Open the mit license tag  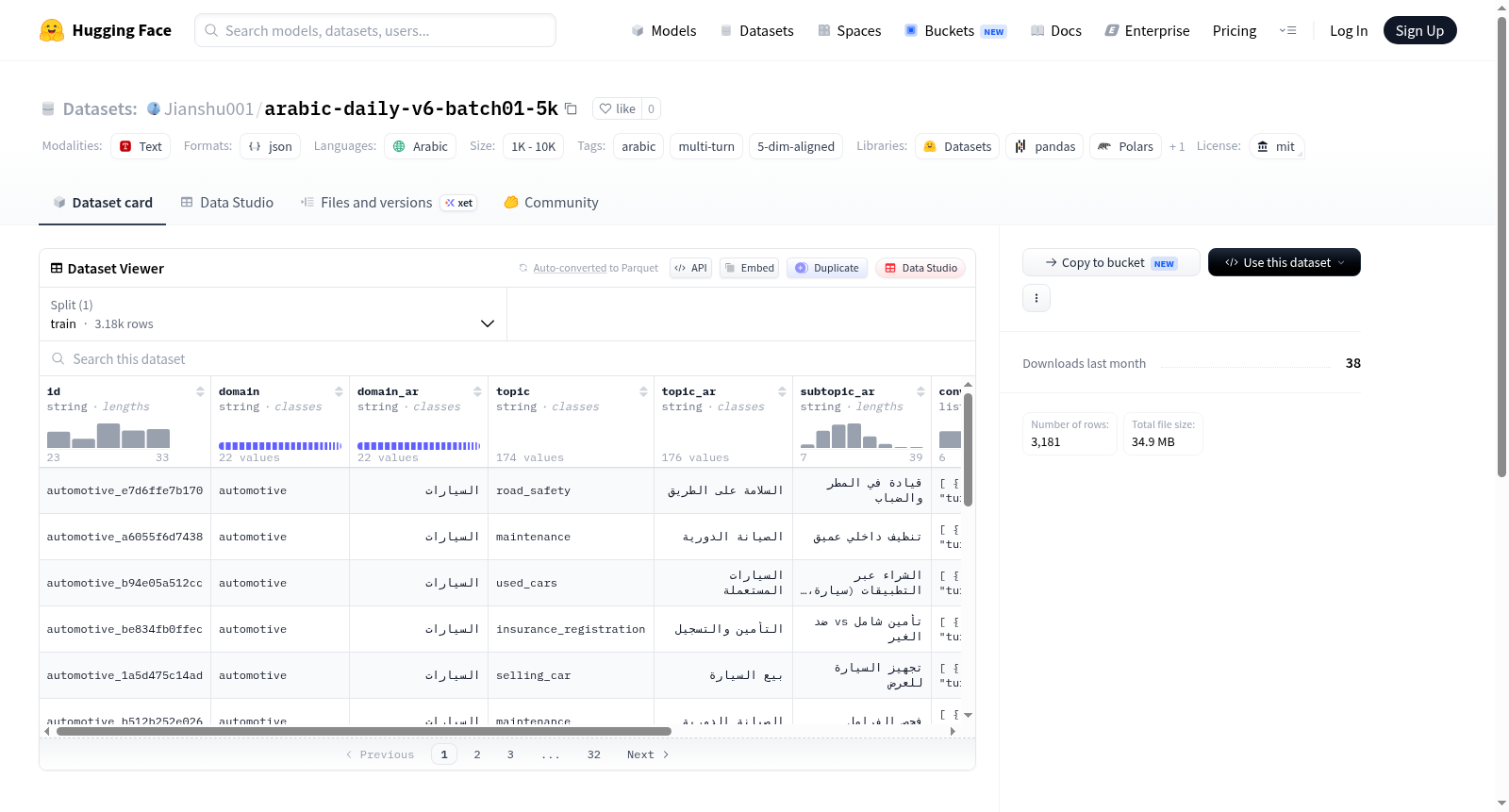click(1276, 146)
